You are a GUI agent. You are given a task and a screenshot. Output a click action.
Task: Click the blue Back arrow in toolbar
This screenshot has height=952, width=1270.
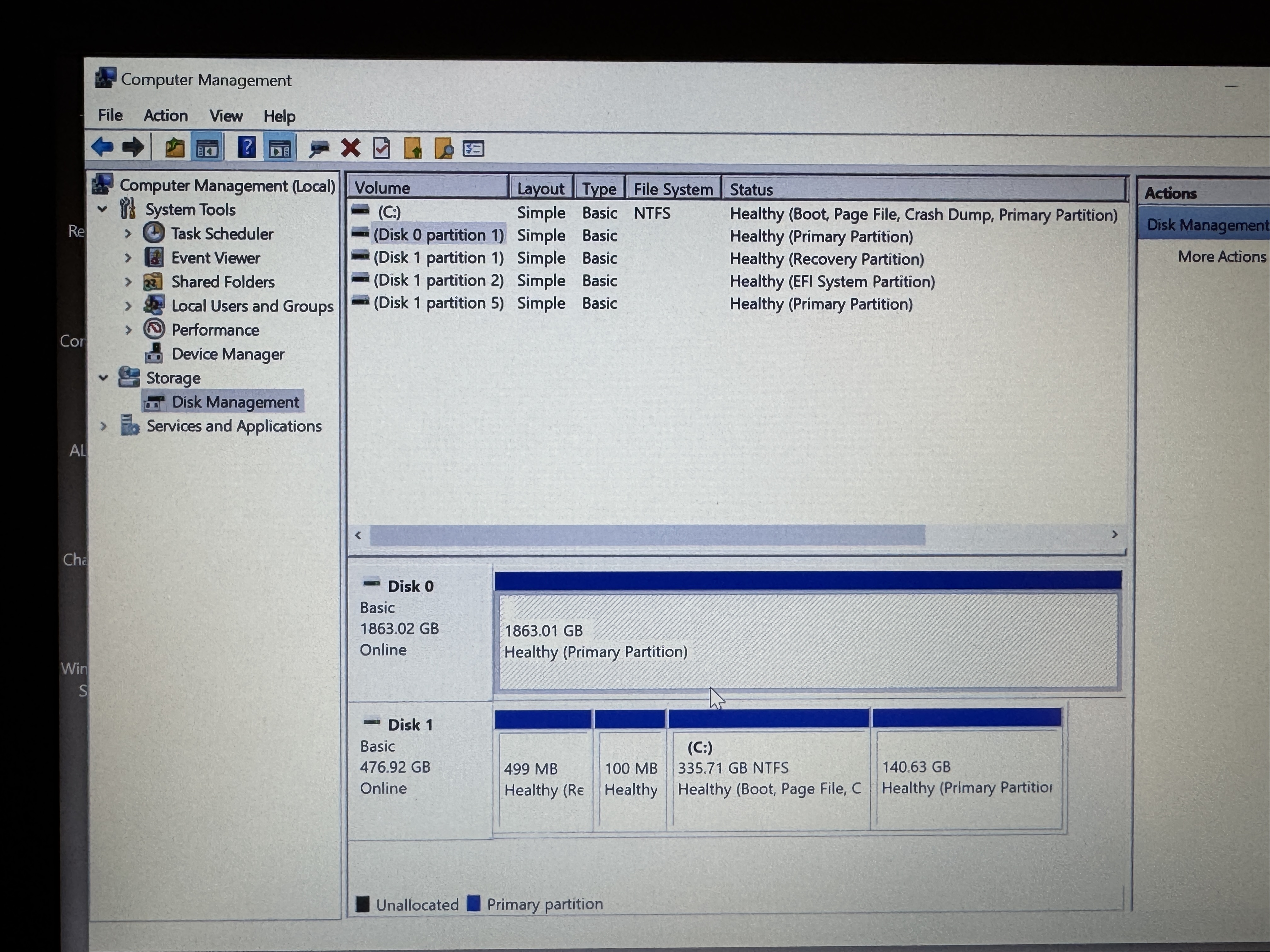[x=103, y=147]
